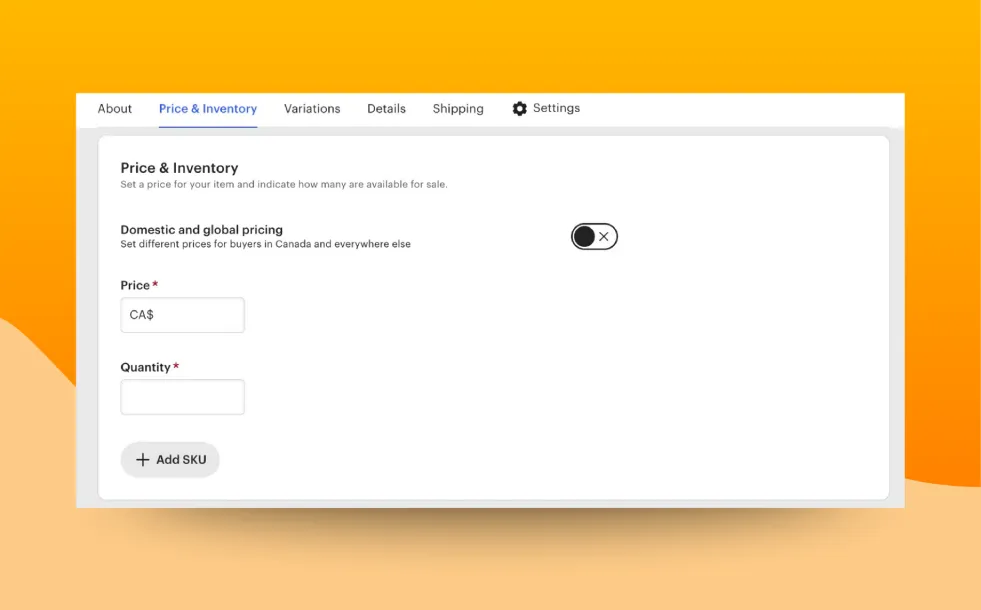
Task: Open the Shipping tab
Action: click(458, 109)
